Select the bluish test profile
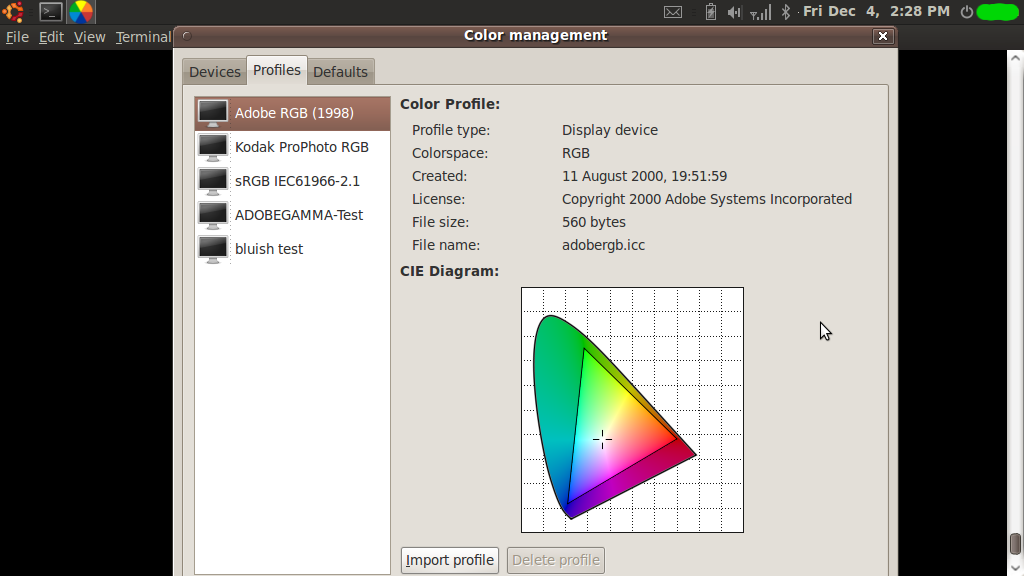Image resolution: width=1024 pixels, height=576 pixels. [293, 249]
